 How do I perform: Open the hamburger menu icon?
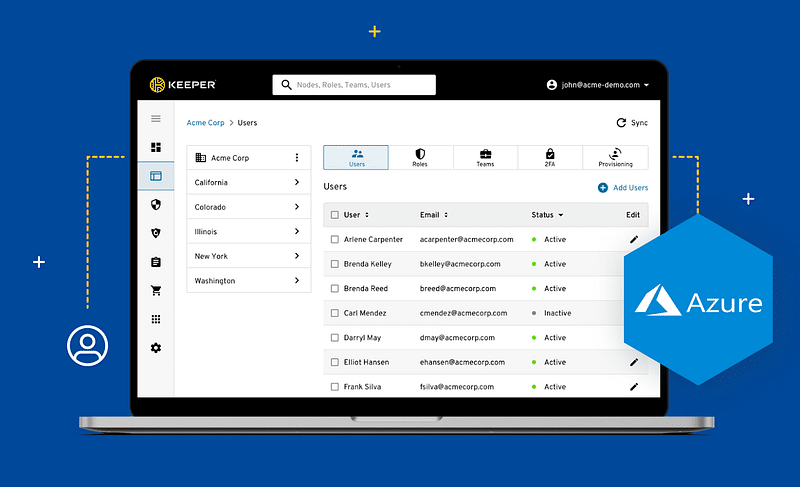click(156, 119)
